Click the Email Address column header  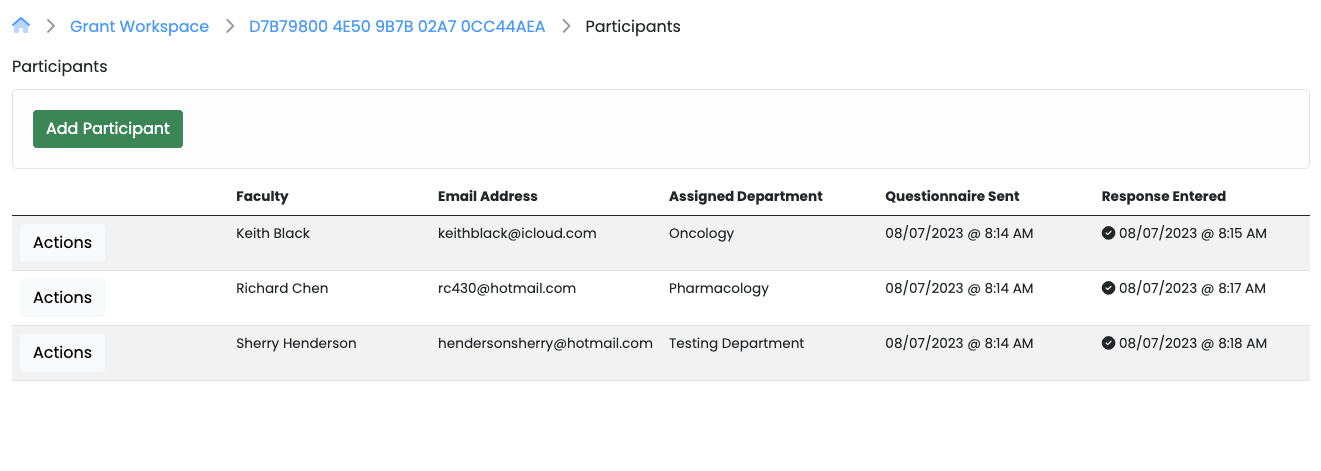488,196
